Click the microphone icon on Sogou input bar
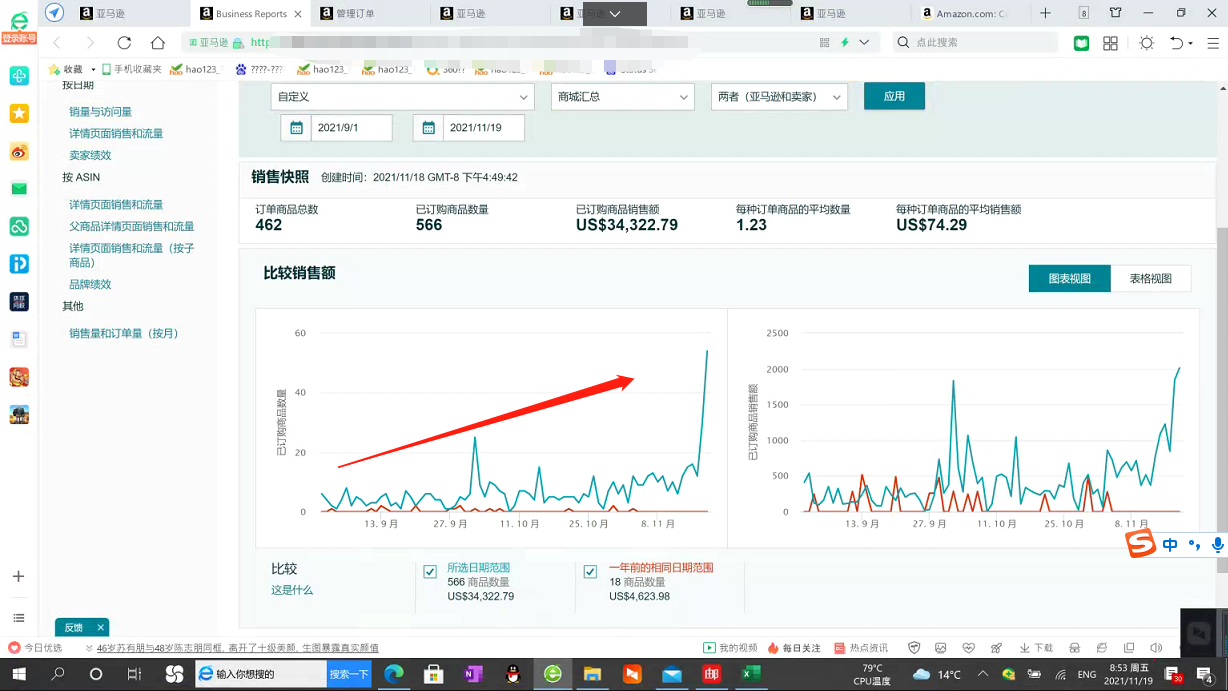1228x691 pixels. (x=1219, y=544)
